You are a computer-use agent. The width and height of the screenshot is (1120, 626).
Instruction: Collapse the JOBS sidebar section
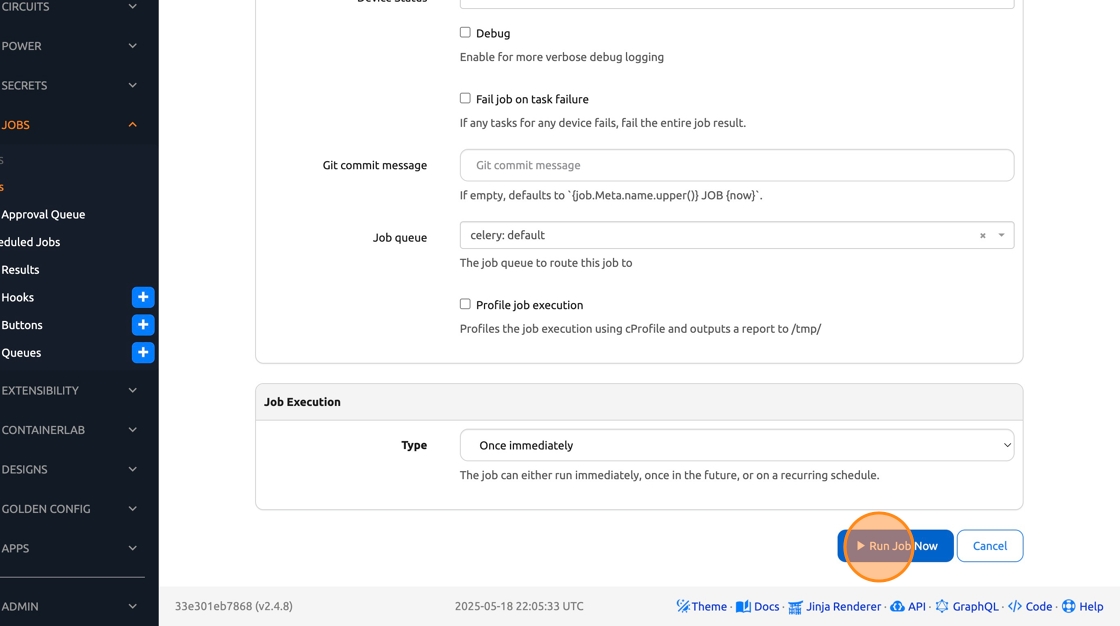[132, 125]
